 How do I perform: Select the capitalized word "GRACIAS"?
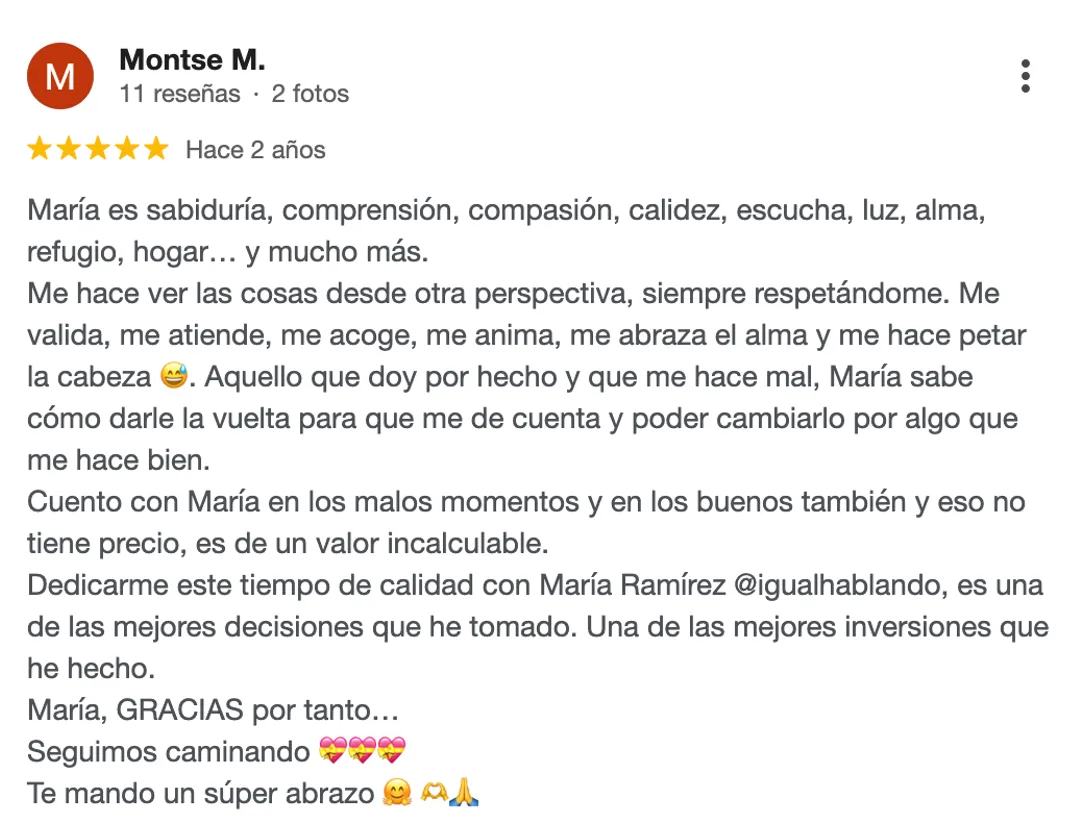point(180,710)
